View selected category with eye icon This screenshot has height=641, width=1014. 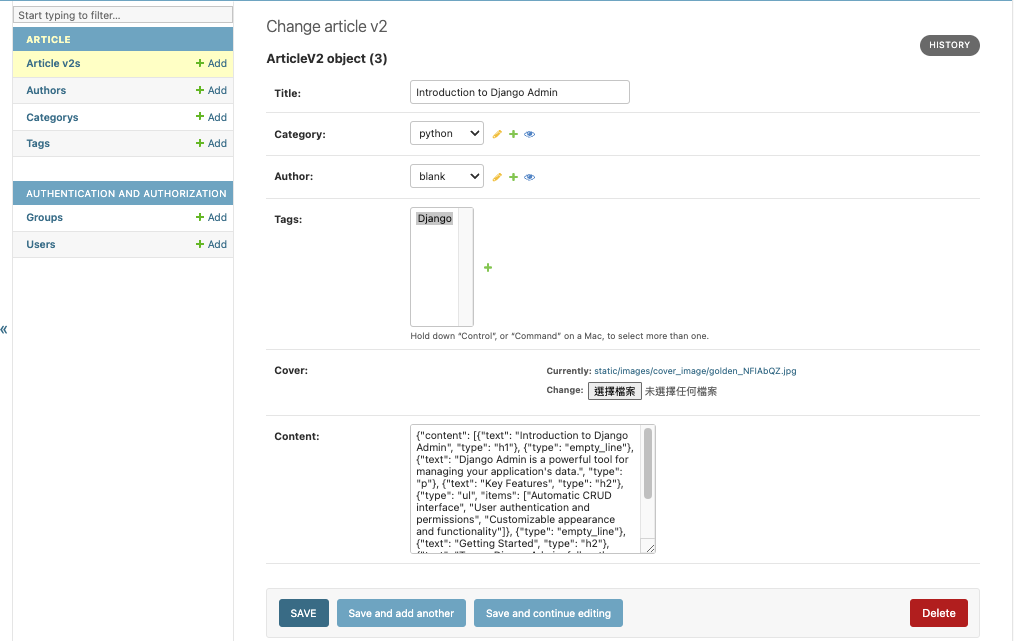pos(530,134)
